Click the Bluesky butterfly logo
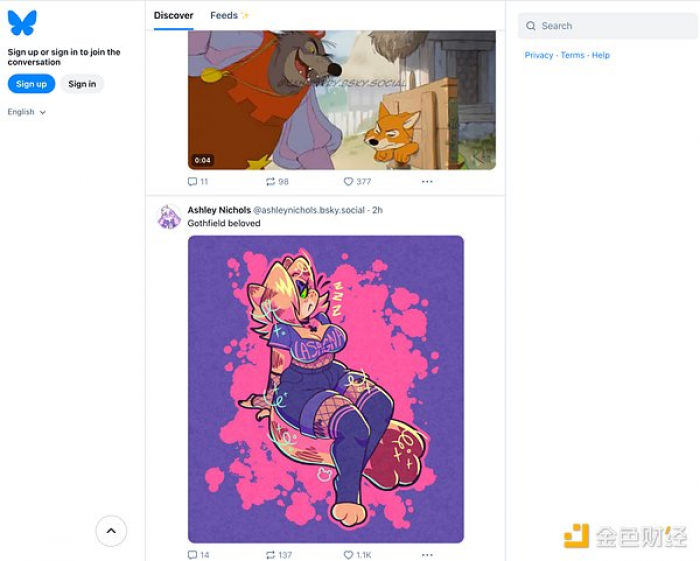 [22, 22]
